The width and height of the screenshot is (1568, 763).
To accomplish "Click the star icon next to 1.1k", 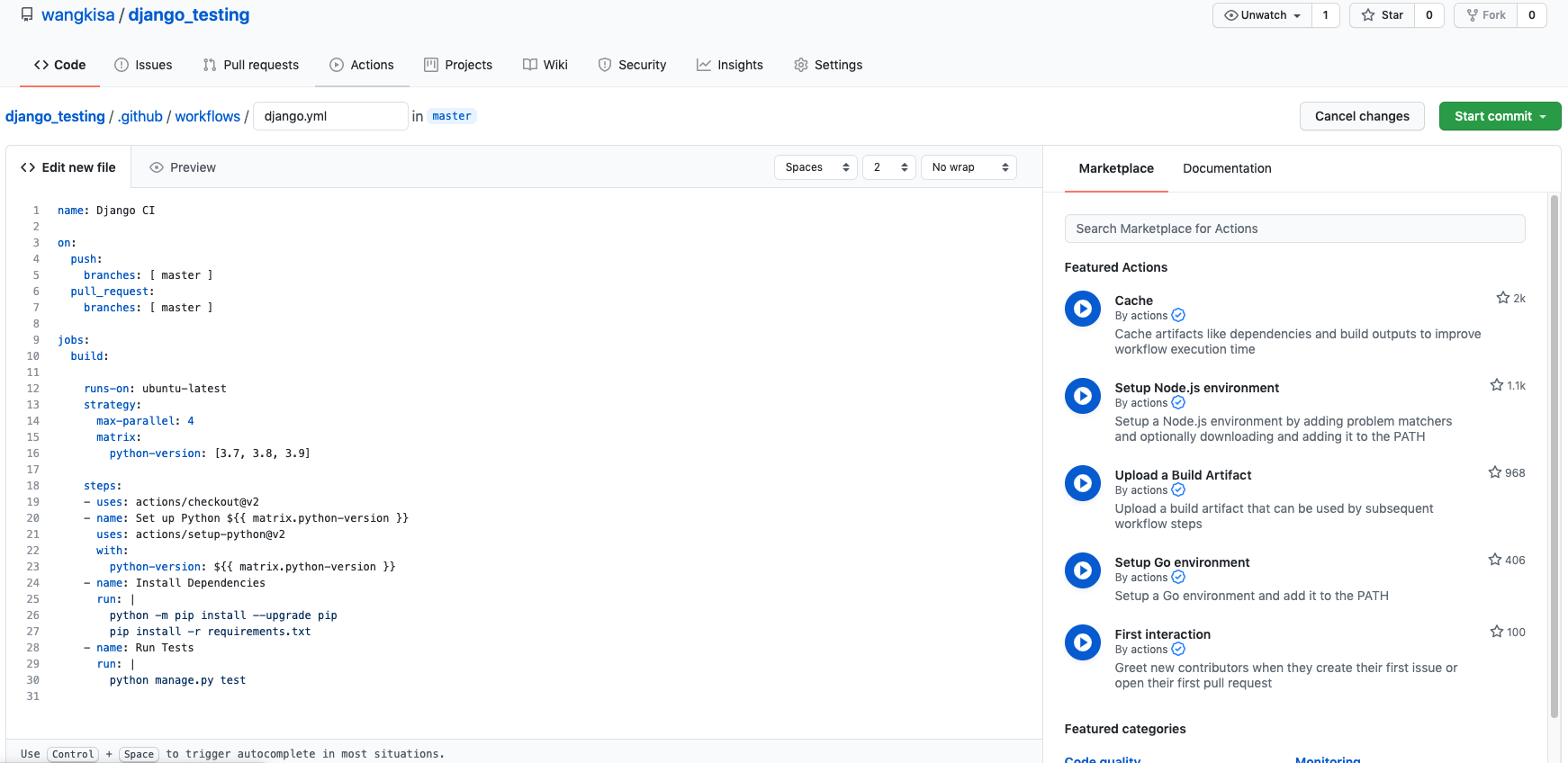I will 1496,385.
